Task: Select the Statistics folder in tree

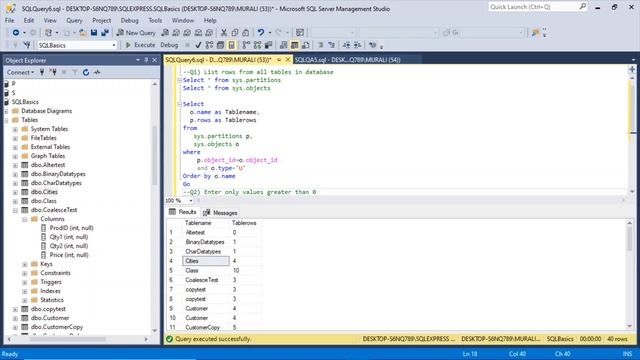Action: pos(51,300)
